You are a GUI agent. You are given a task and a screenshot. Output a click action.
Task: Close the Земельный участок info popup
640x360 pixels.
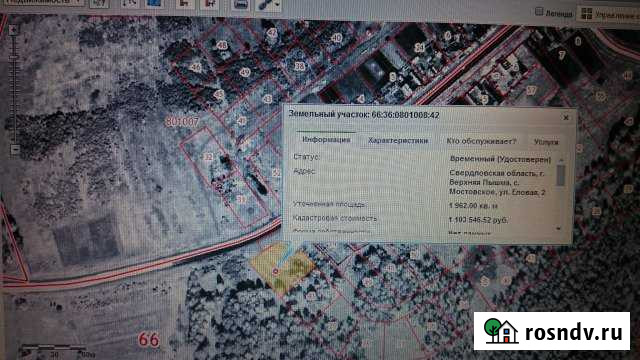click(x=566, y=118)
